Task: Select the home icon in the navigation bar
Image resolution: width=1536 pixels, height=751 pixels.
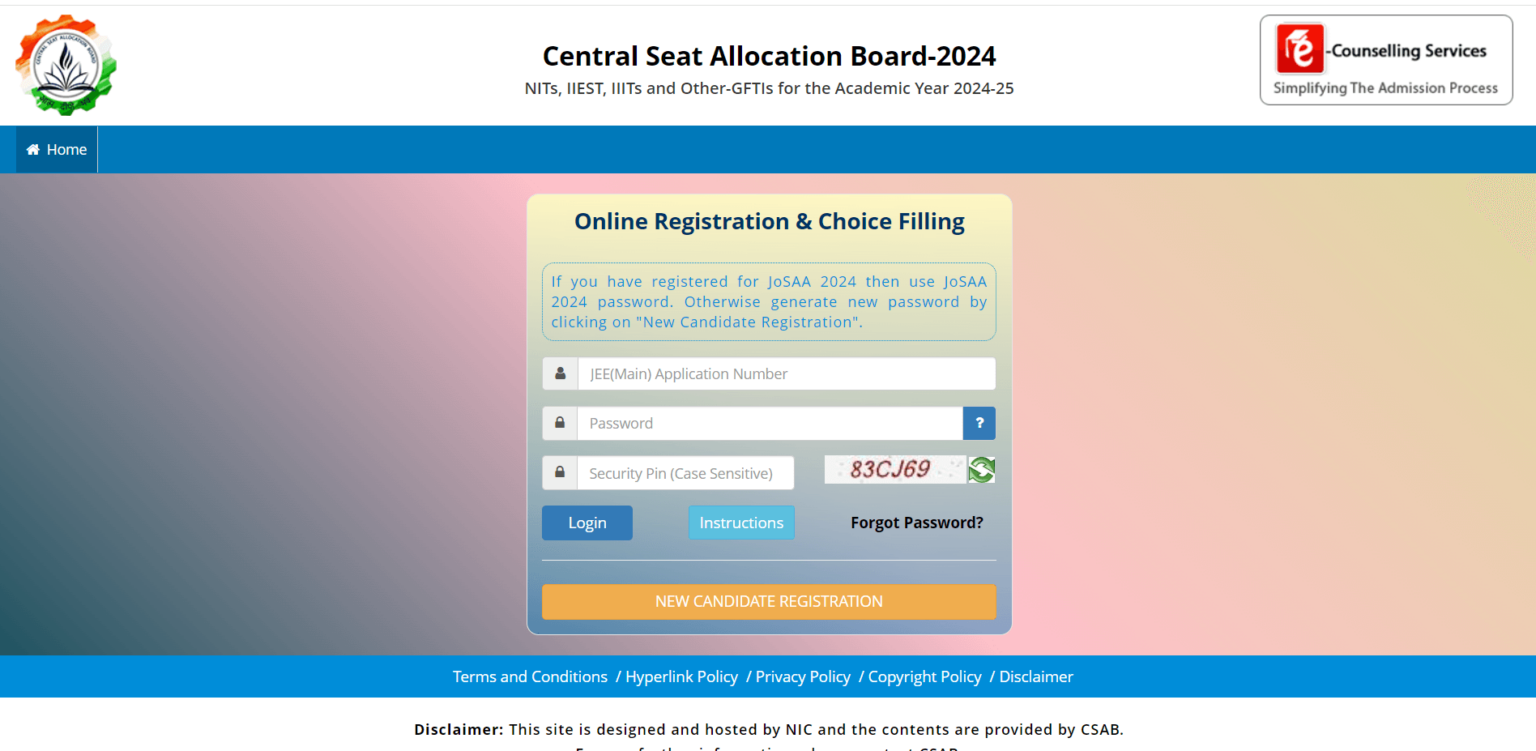Action: coord(34,148)
